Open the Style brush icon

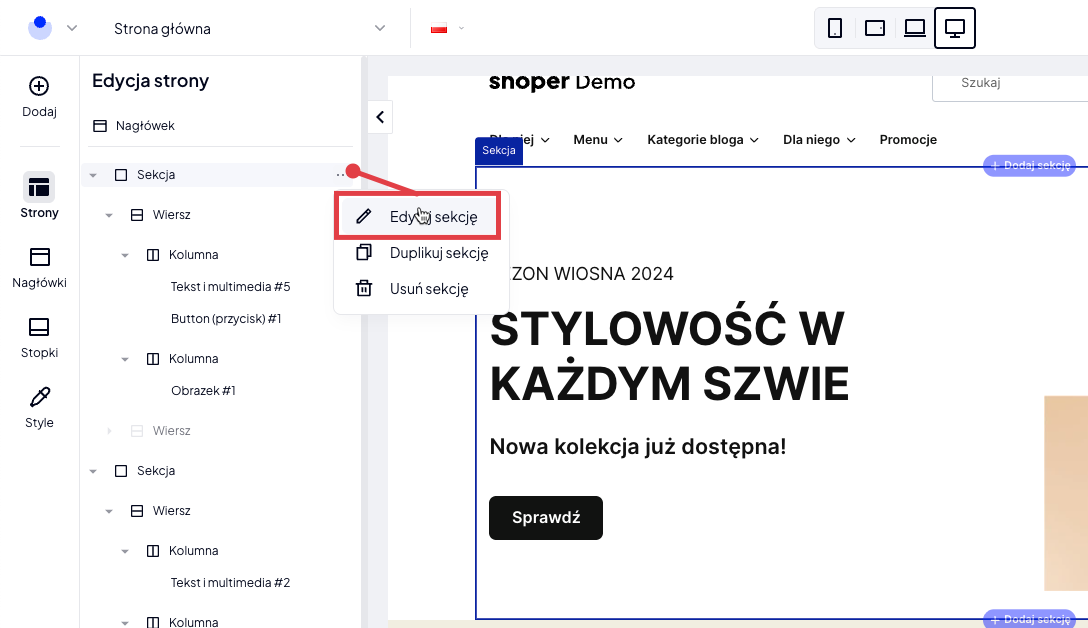[x=39, y=397]
